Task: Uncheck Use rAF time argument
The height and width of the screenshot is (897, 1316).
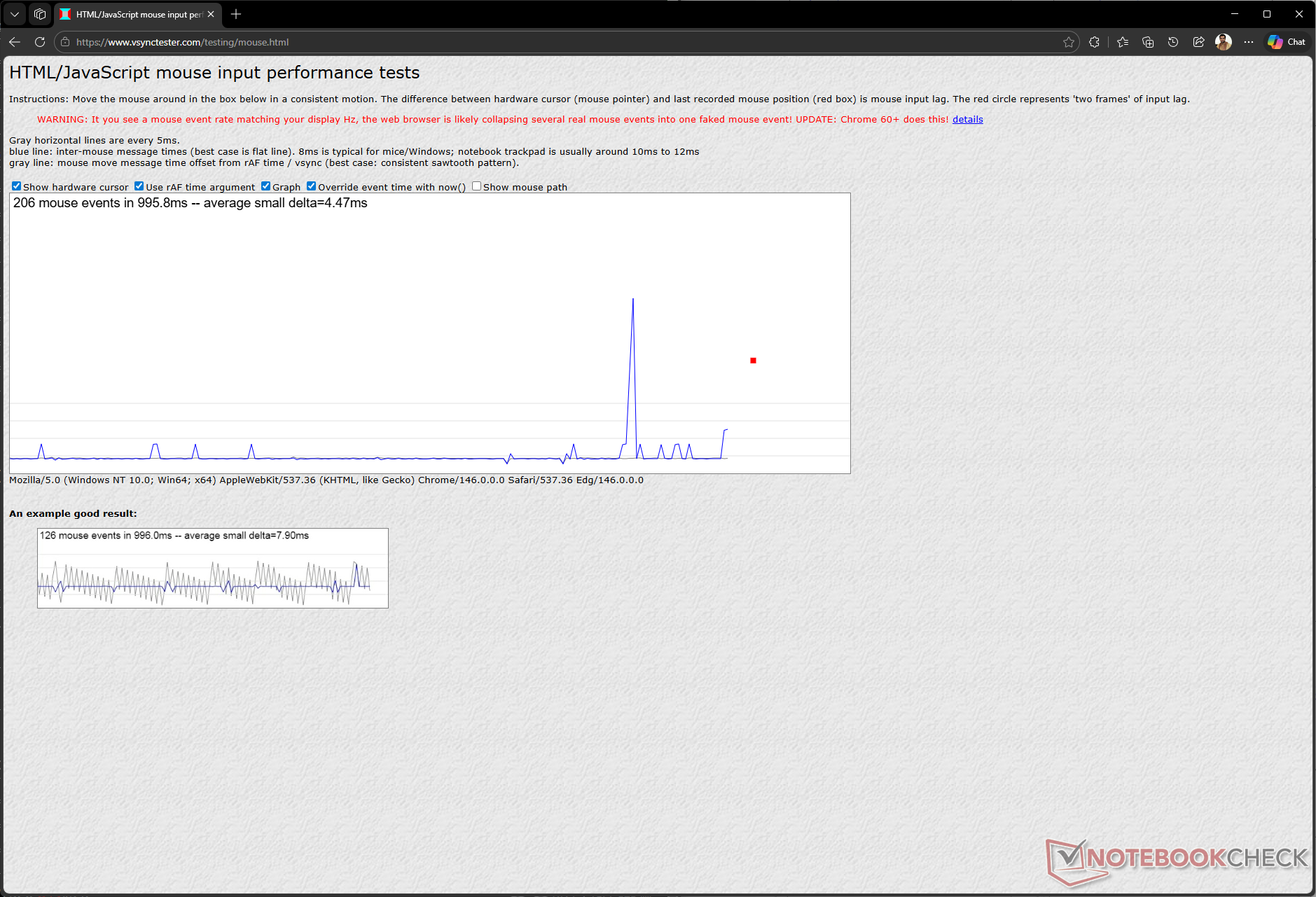Action: click(139, 186)
